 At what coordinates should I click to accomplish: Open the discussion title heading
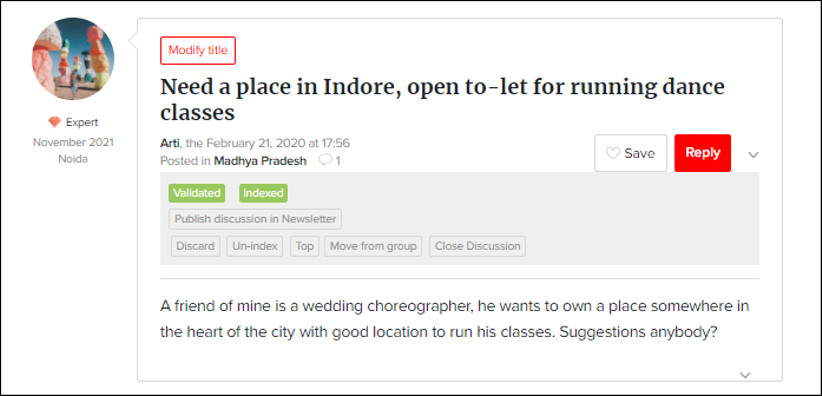click(x=442, y=99)
